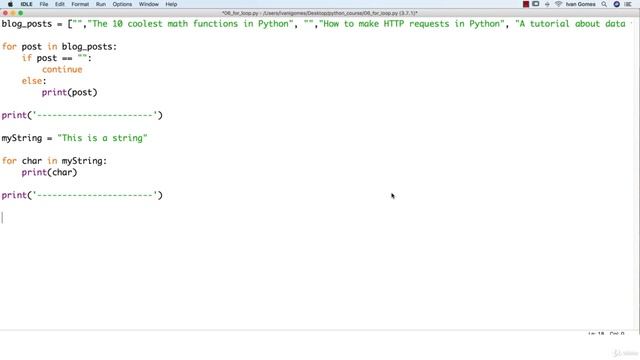Open the Options menu

click(x=122, y=4)
